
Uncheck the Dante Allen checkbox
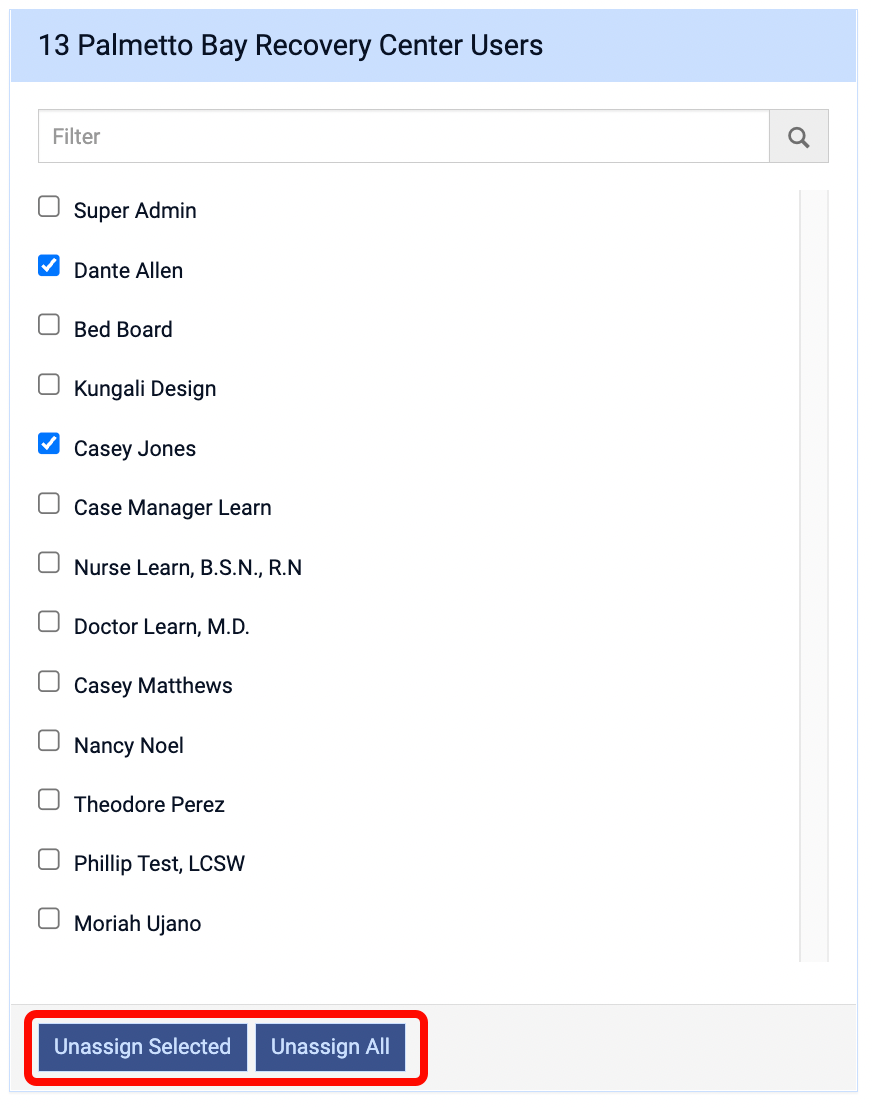tap(49, 266)
